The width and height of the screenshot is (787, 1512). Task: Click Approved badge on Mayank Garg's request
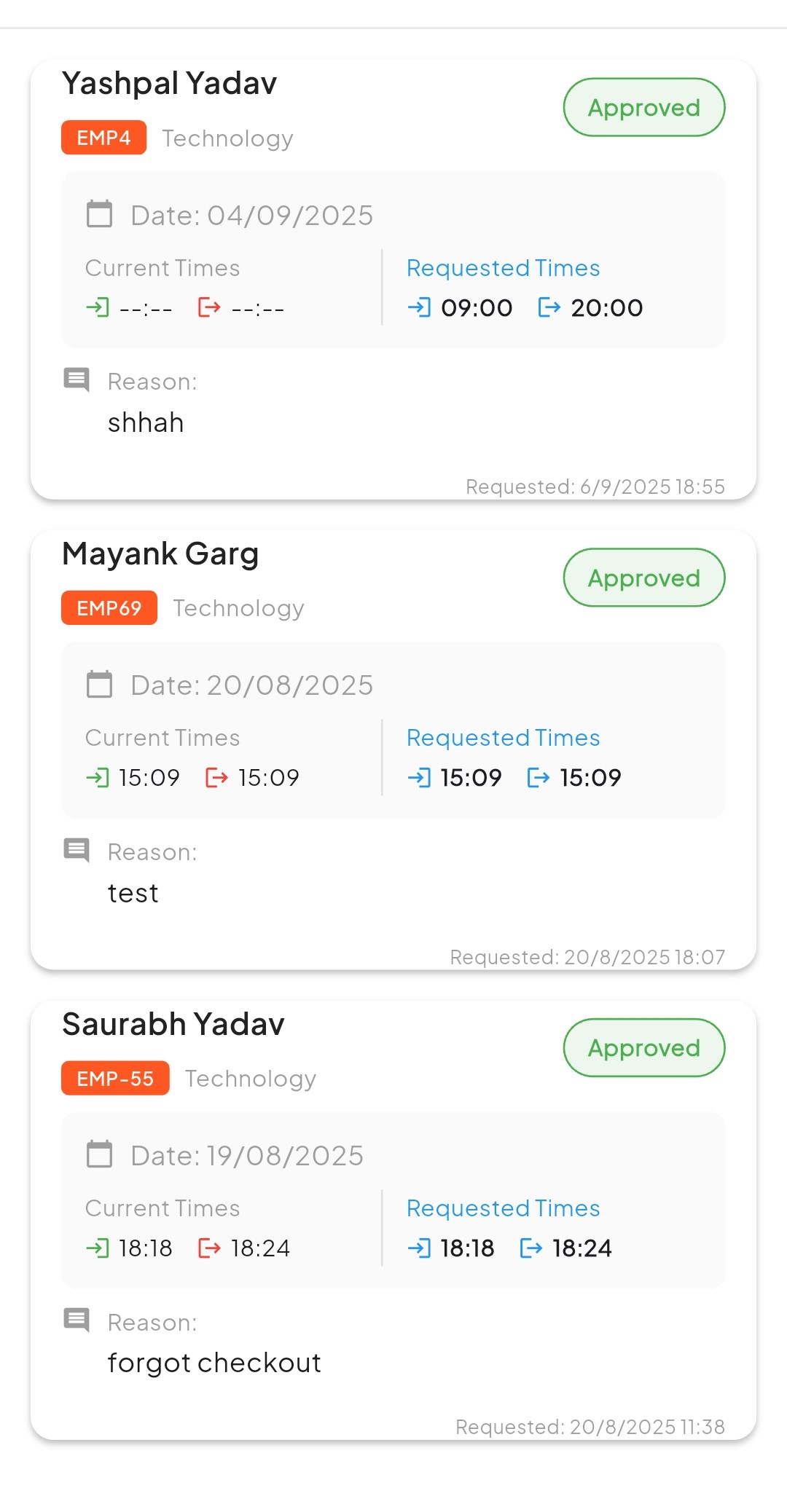[643, 578]
